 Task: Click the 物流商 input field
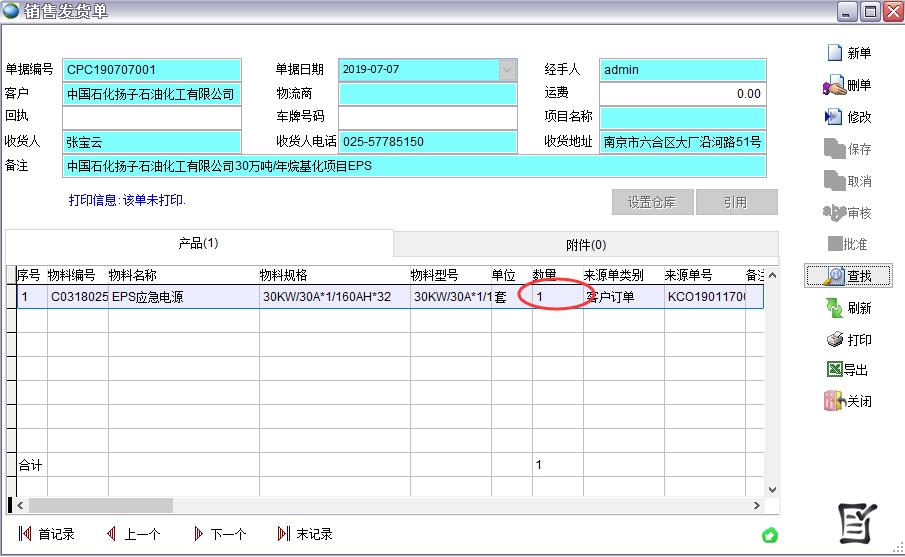(x=428, y=94)
